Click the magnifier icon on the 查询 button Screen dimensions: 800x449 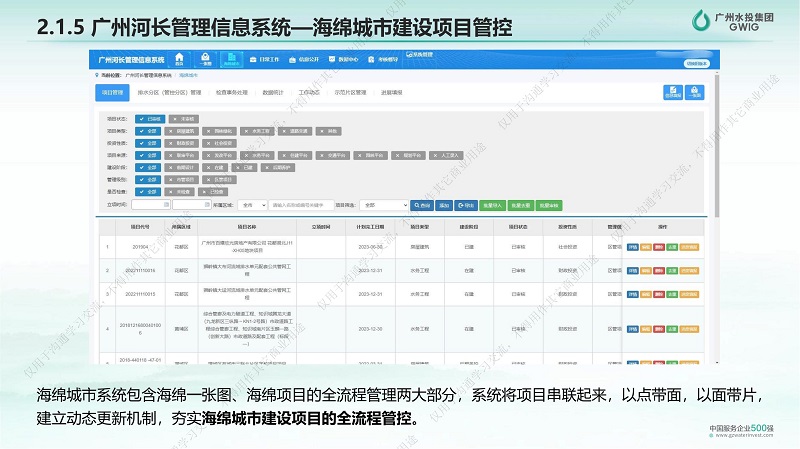417,205
